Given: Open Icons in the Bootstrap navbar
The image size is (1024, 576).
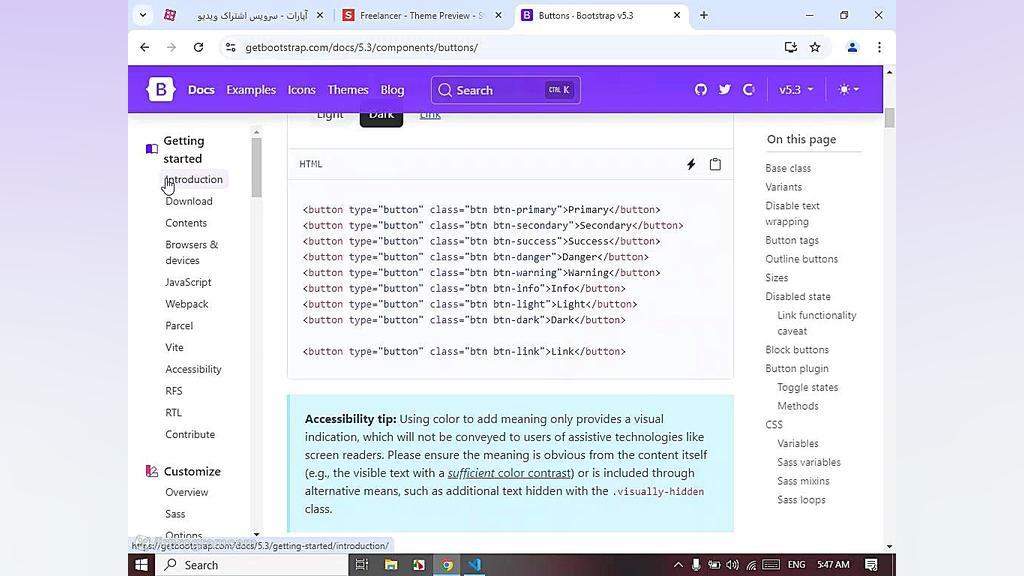Looking at the screenshot, I should coord(302,90).
